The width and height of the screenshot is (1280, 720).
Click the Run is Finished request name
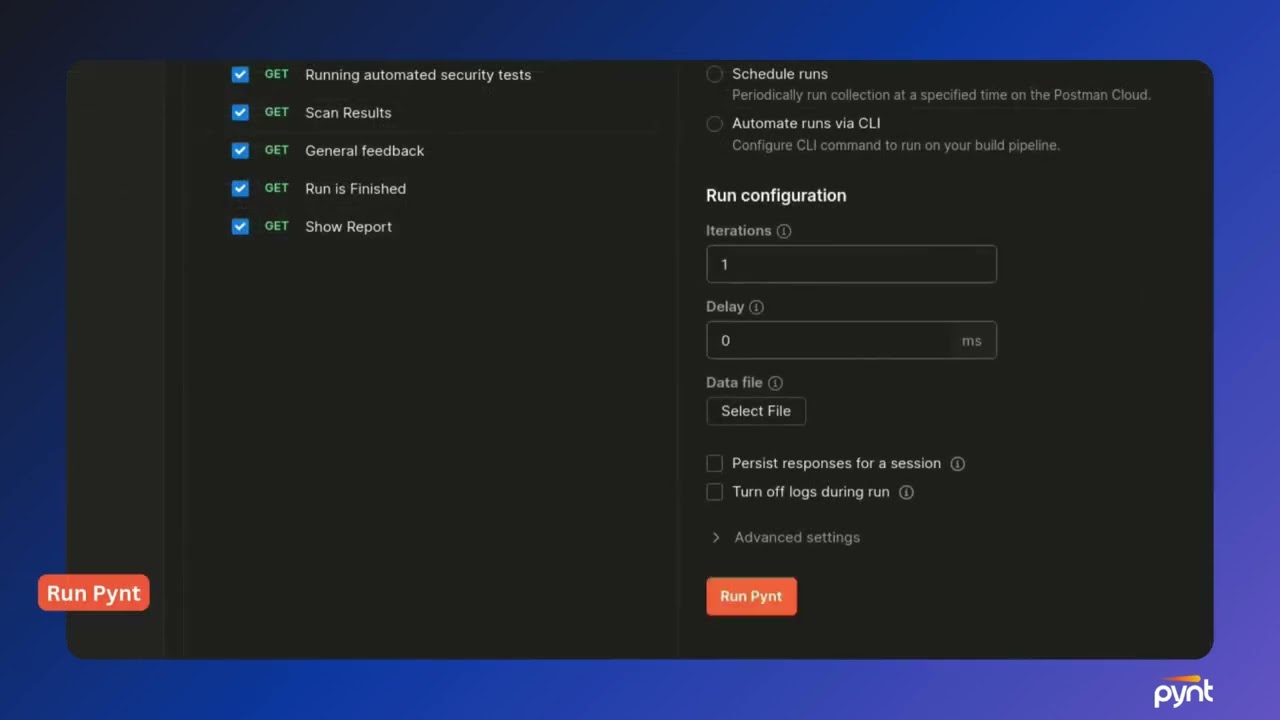coord(356,189)
